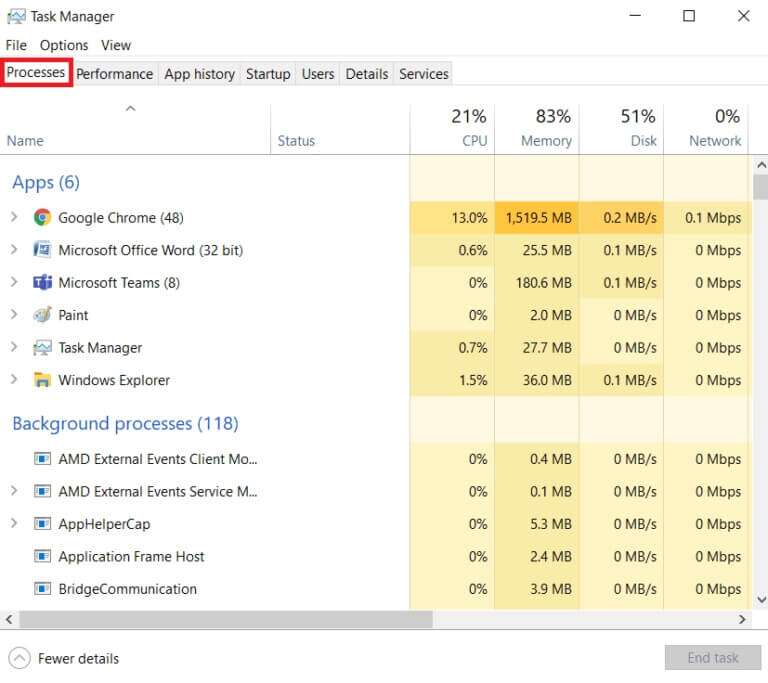The image size is (768, 683).
Task: Click Chrome's 0.1 Mbps network value
Action: click(713, 218)
